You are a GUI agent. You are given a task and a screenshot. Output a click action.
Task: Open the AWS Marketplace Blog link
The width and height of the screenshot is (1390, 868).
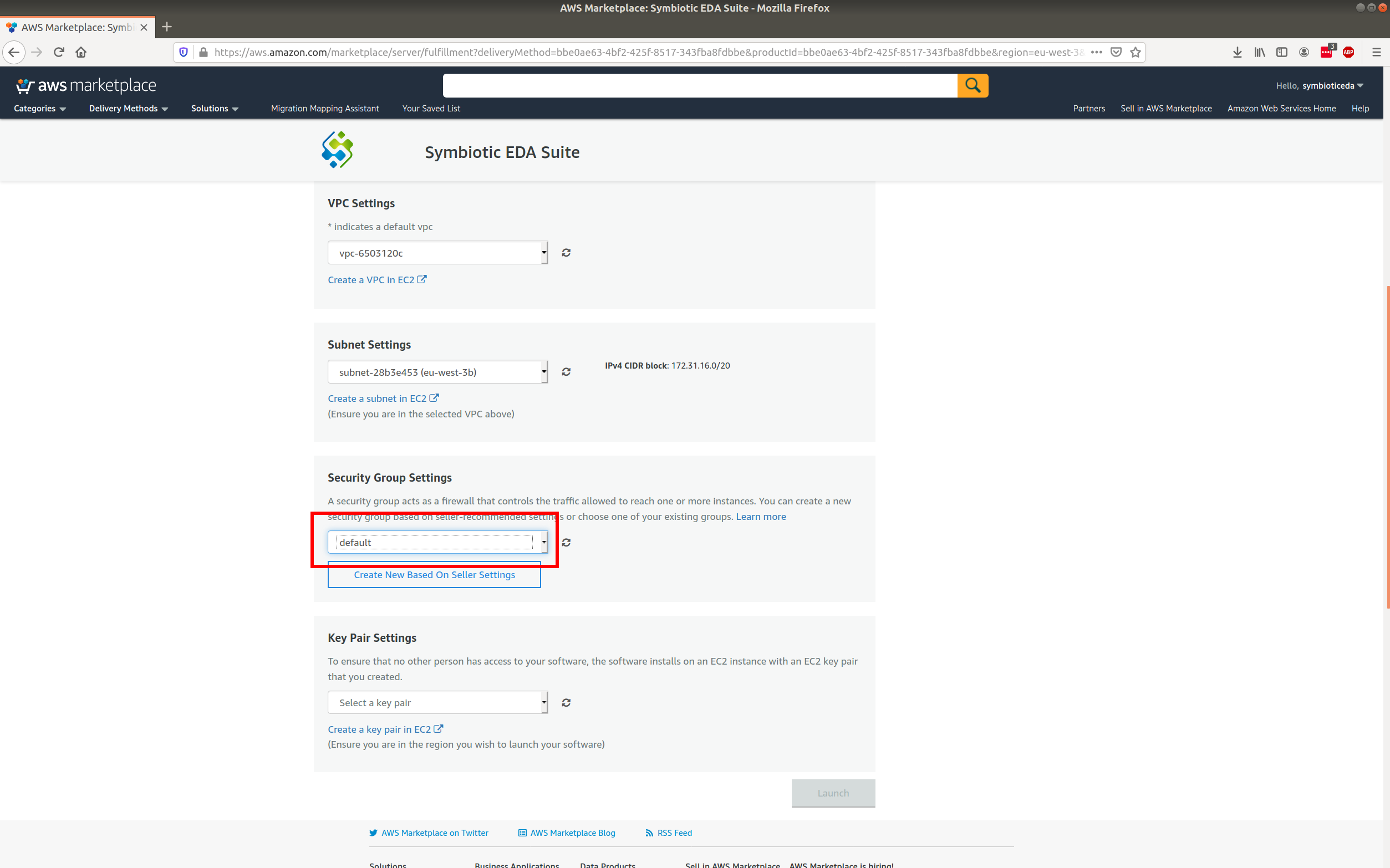567,833
